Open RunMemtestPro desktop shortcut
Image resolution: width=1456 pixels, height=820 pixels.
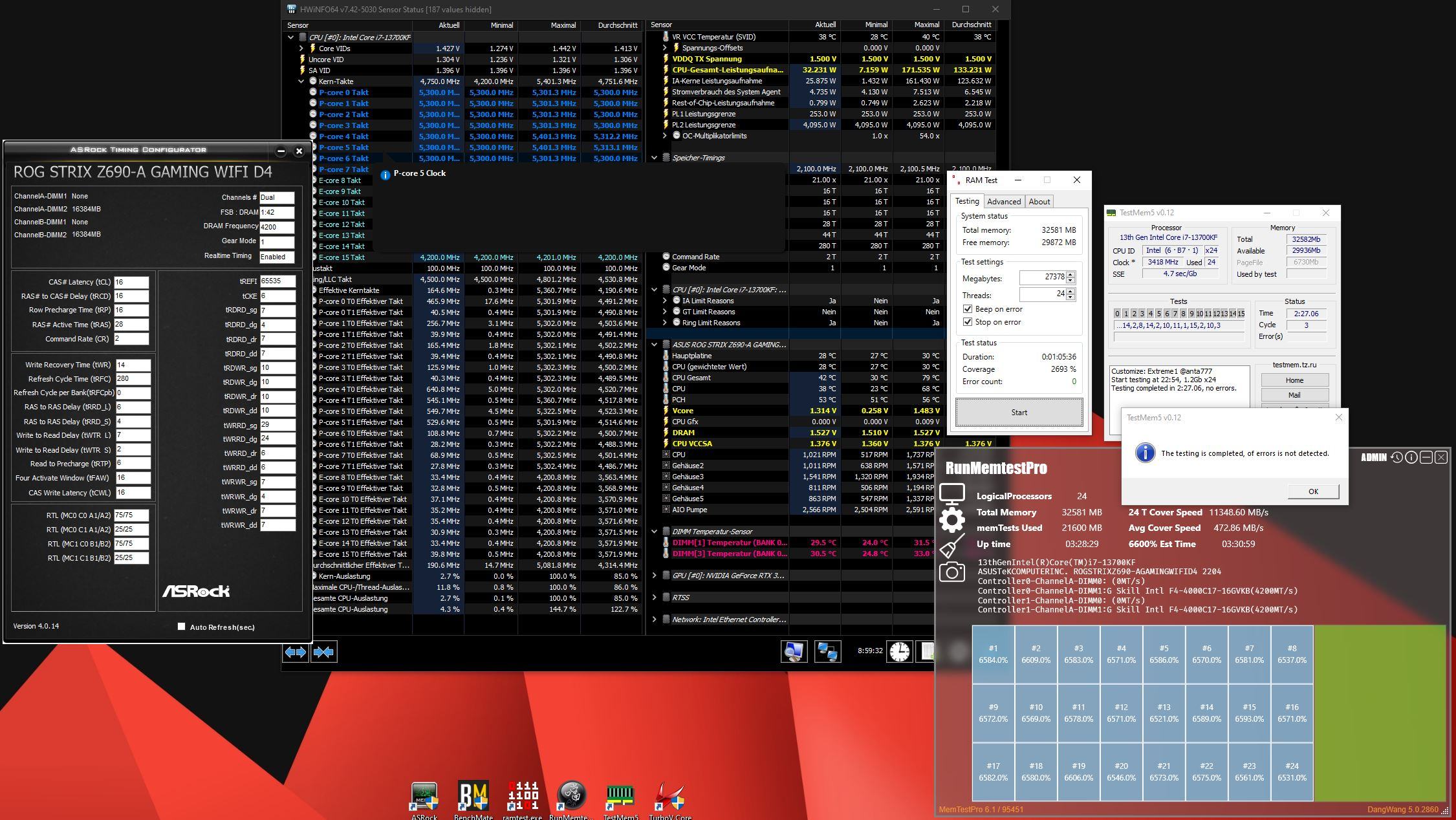pos(572,801)
